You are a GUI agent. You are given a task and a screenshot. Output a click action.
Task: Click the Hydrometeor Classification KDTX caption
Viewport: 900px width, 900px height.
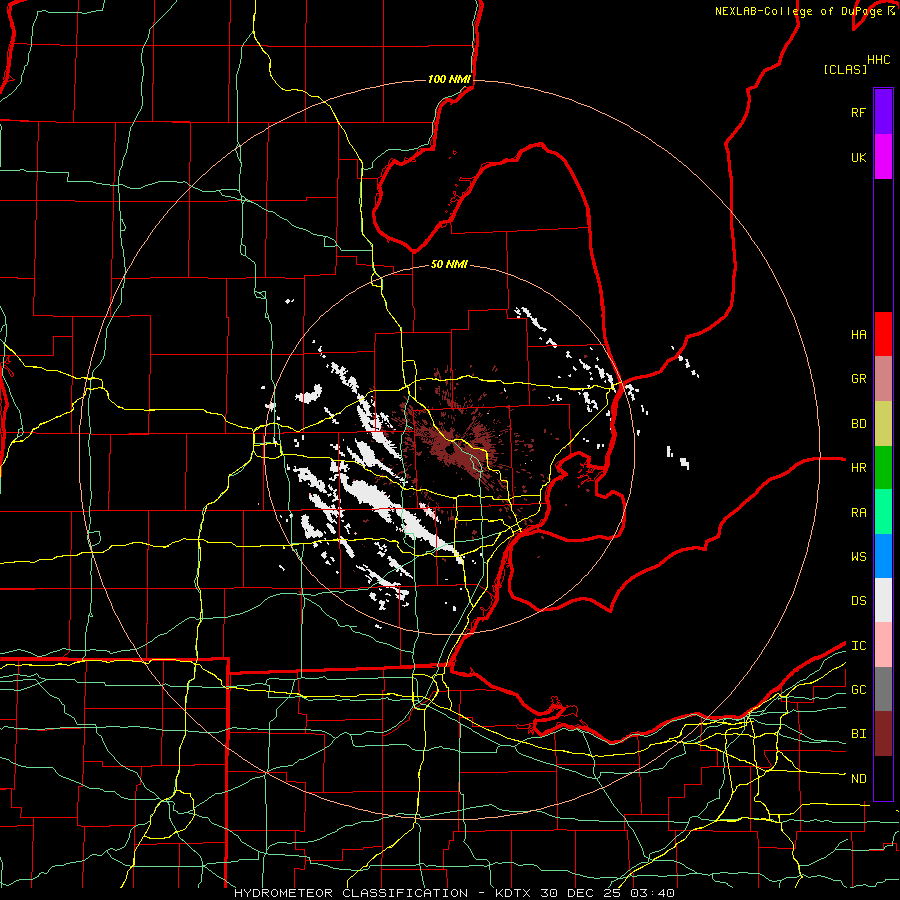click(455, 893)
